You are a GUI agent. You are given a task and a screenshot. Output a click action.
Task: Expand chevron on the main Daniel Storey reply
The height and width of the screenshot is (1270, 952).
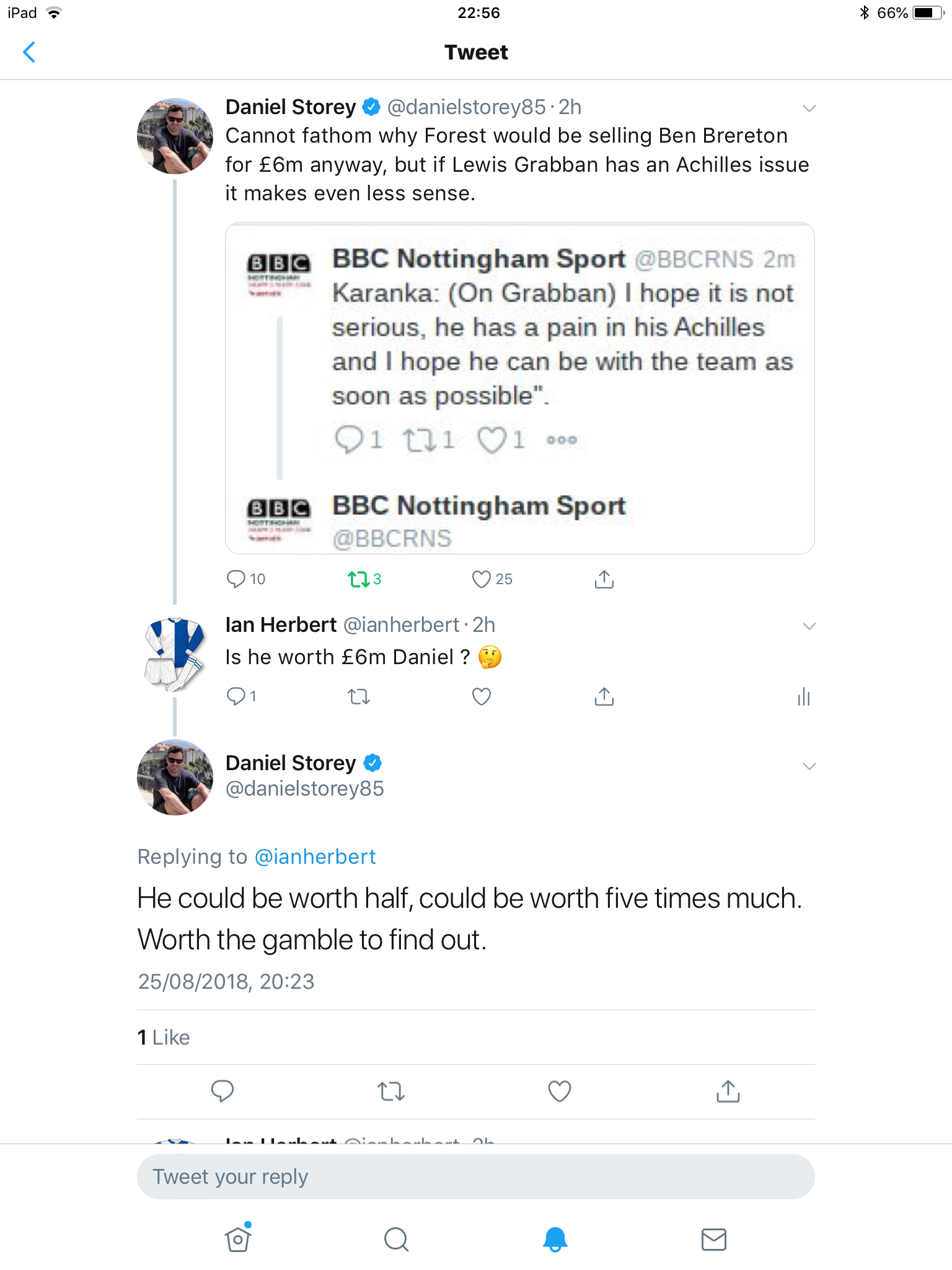[809, 766]
